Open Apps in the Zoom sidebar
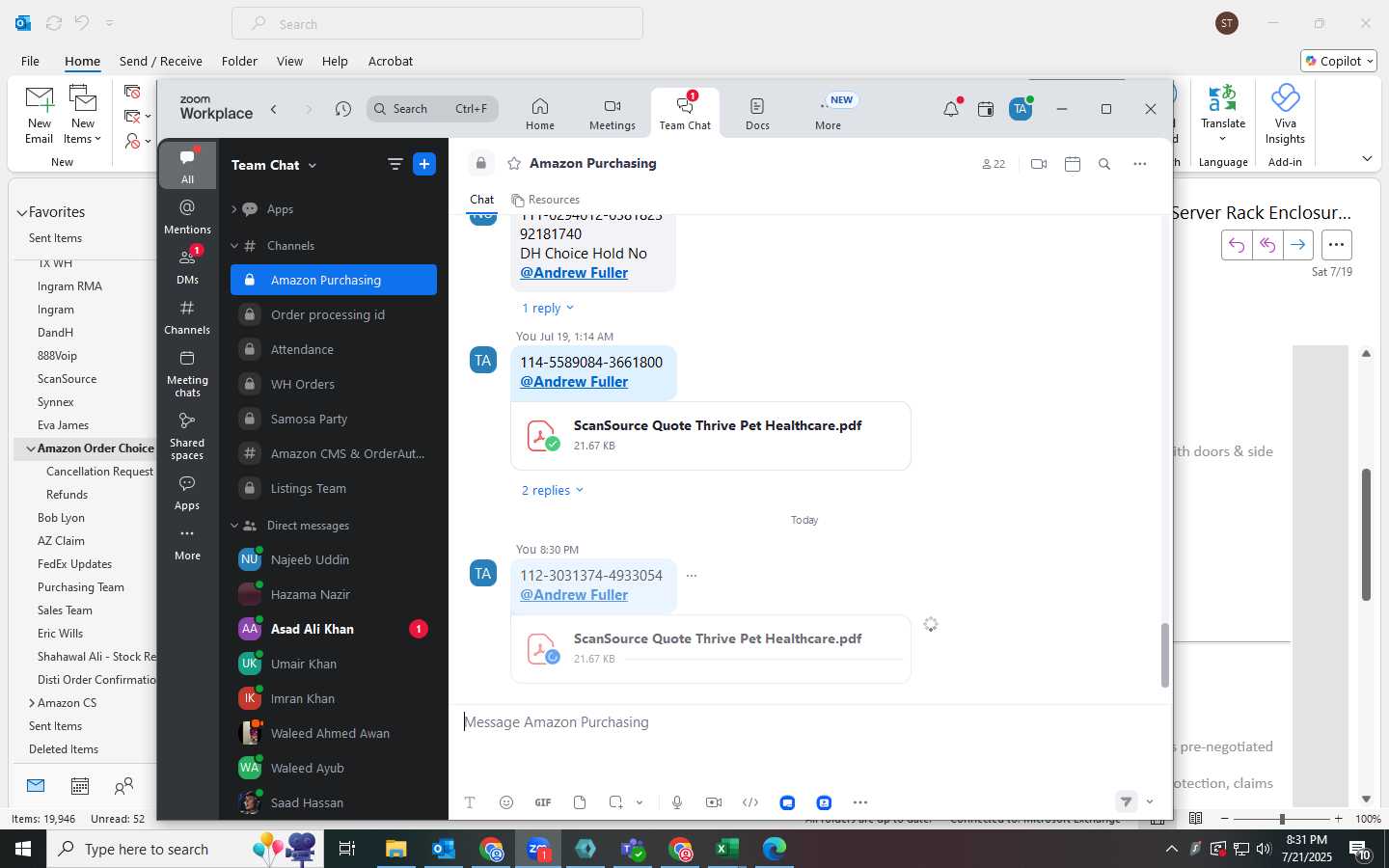 [187, 492]
